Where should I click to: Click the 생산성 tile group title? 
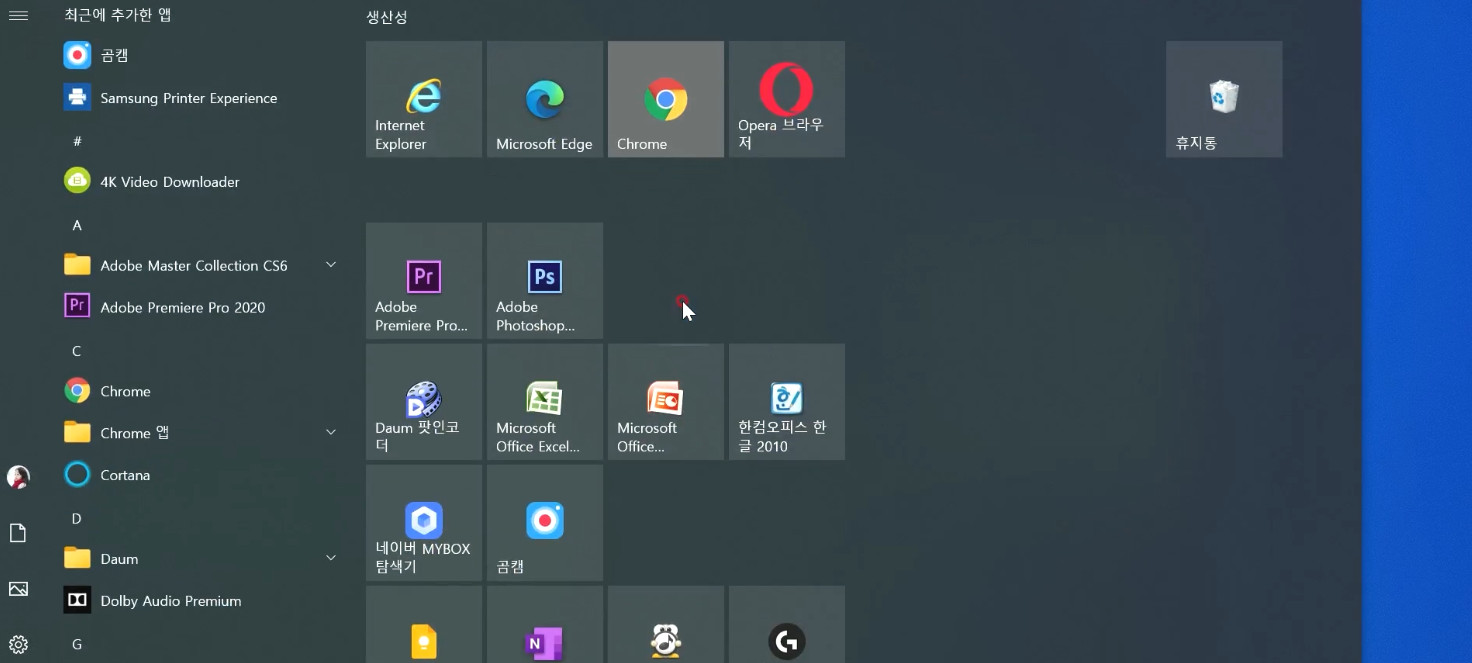click(387, 17)
